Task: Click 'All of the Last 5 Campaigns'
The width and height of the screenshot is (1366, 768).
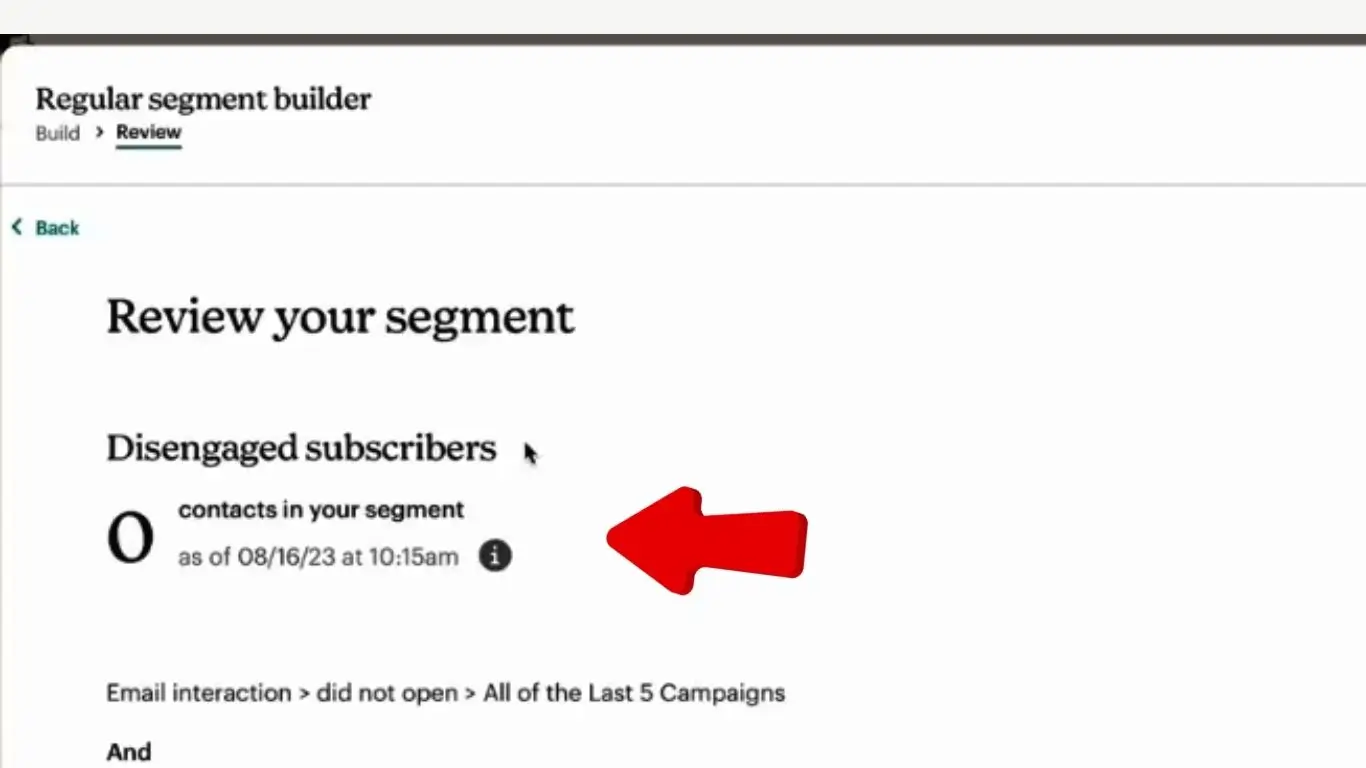Action: 634,693
